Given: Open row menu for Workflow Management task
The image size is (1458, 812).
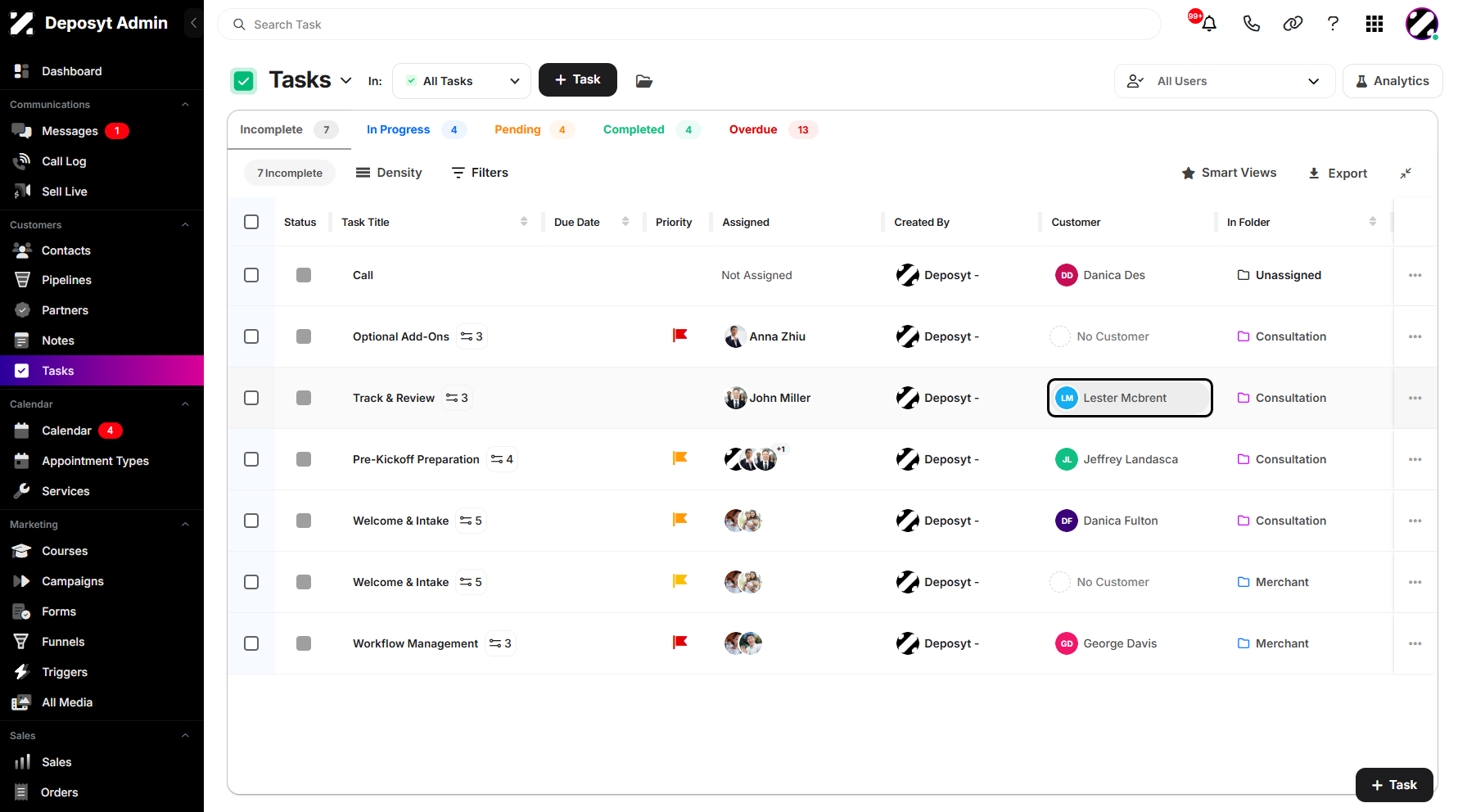Looking at the screenshot, I should pos(1415,643).
